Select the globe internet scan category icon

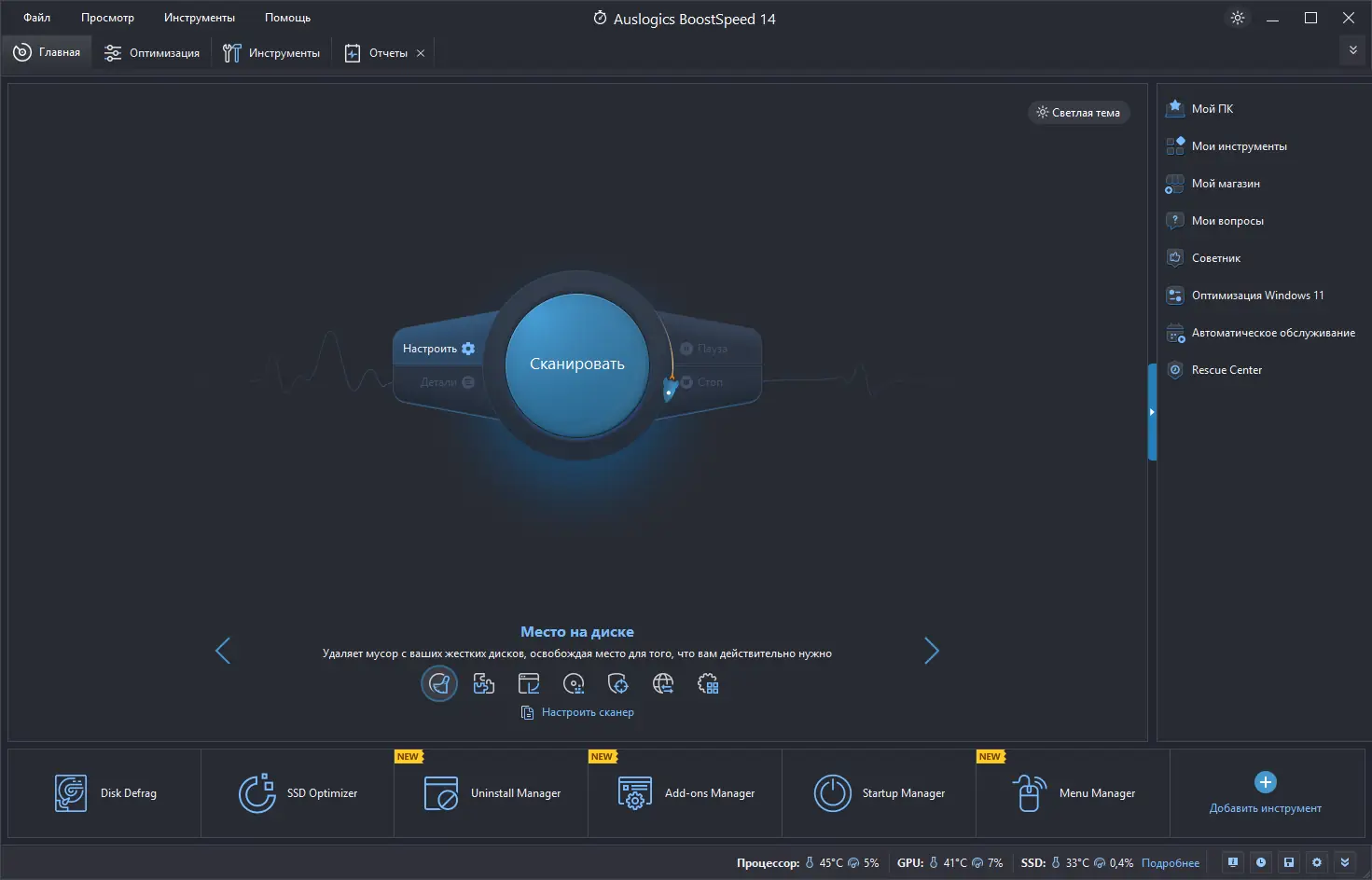coord(663,684)
